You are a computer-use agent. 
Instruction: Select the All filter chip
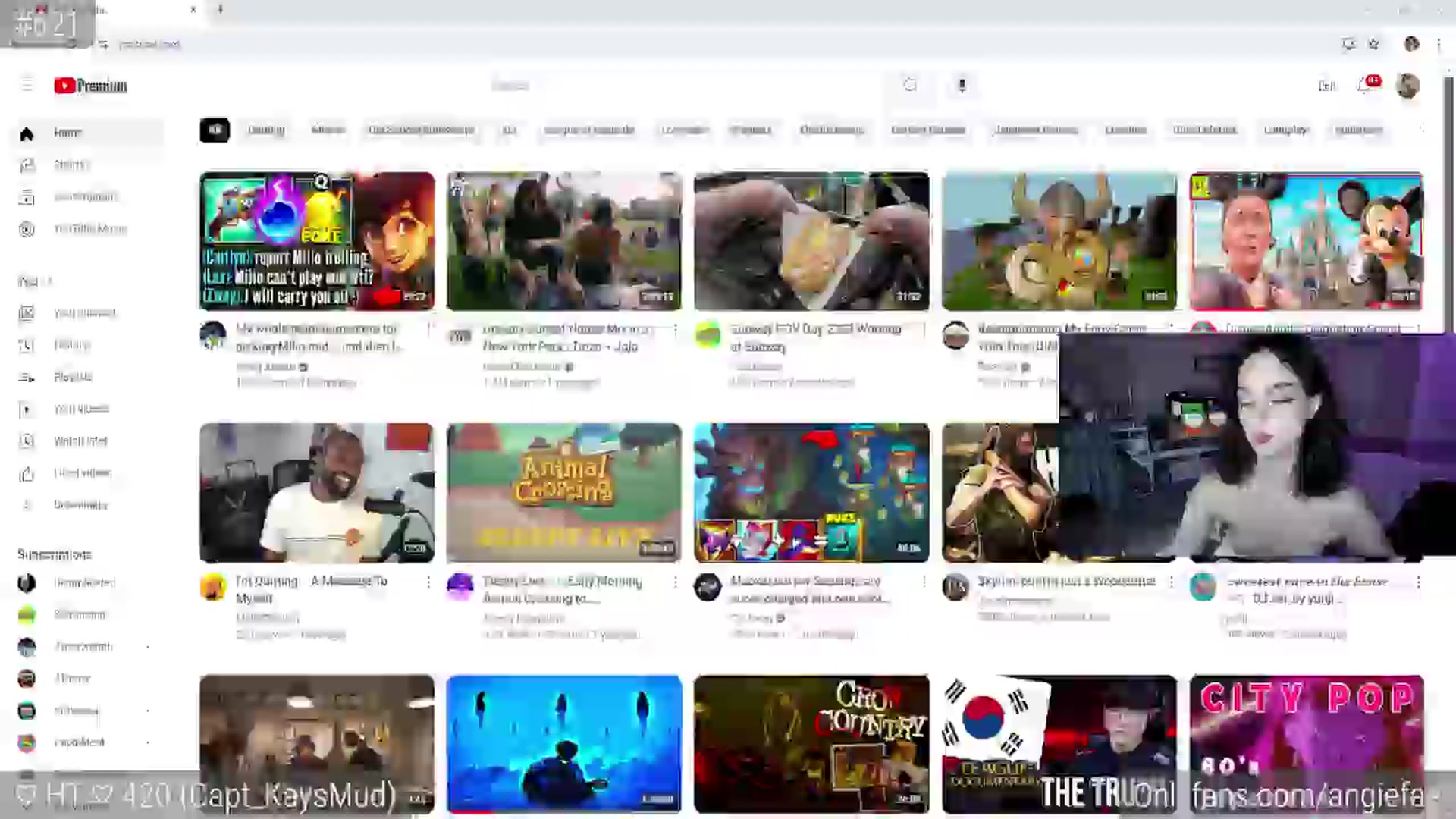215,130
